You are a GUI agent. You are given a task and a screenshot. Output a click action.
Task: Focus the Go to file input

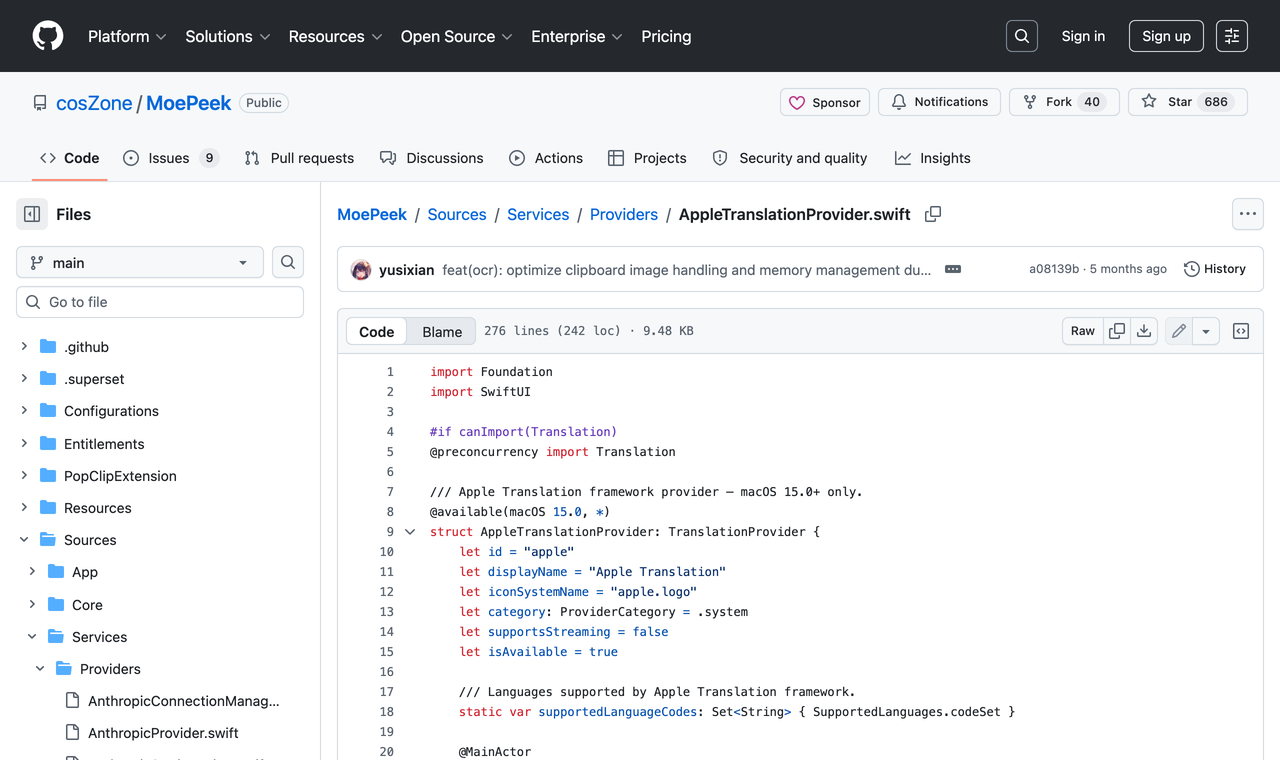pyautogui.click(x=160, y=302)
